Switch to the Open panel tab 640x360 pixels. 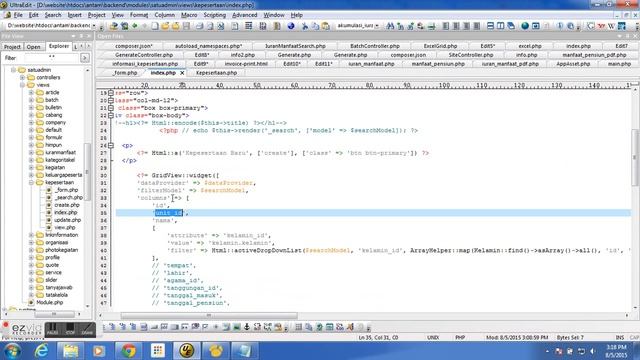click(33, 47)
